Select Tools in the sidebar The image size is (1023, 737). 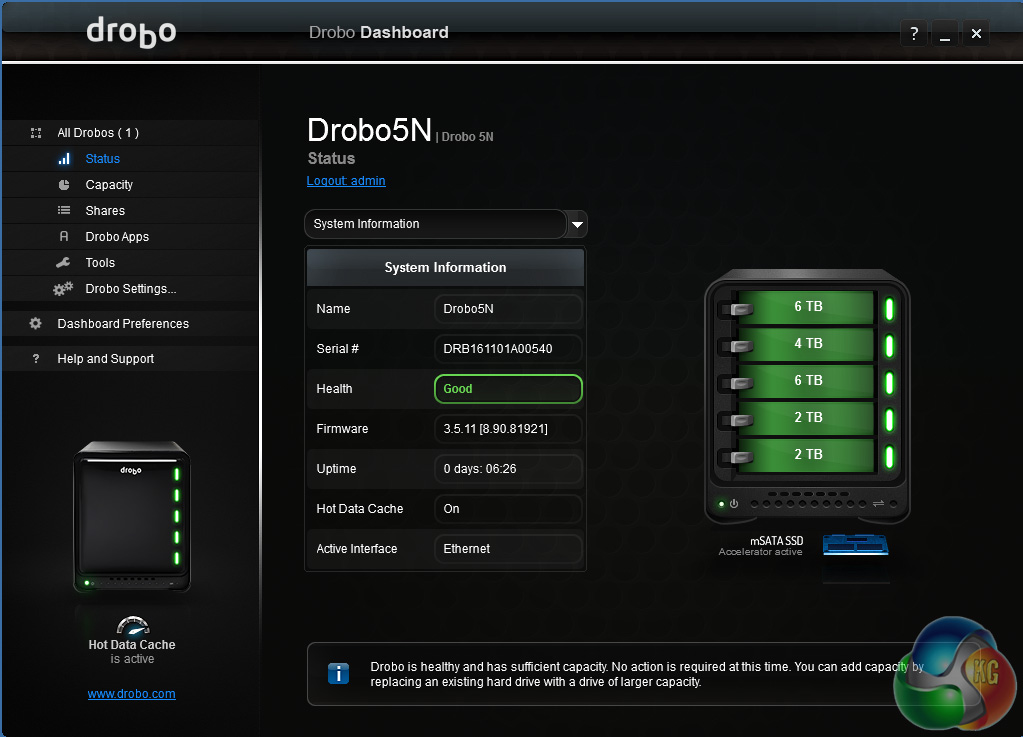100,263
